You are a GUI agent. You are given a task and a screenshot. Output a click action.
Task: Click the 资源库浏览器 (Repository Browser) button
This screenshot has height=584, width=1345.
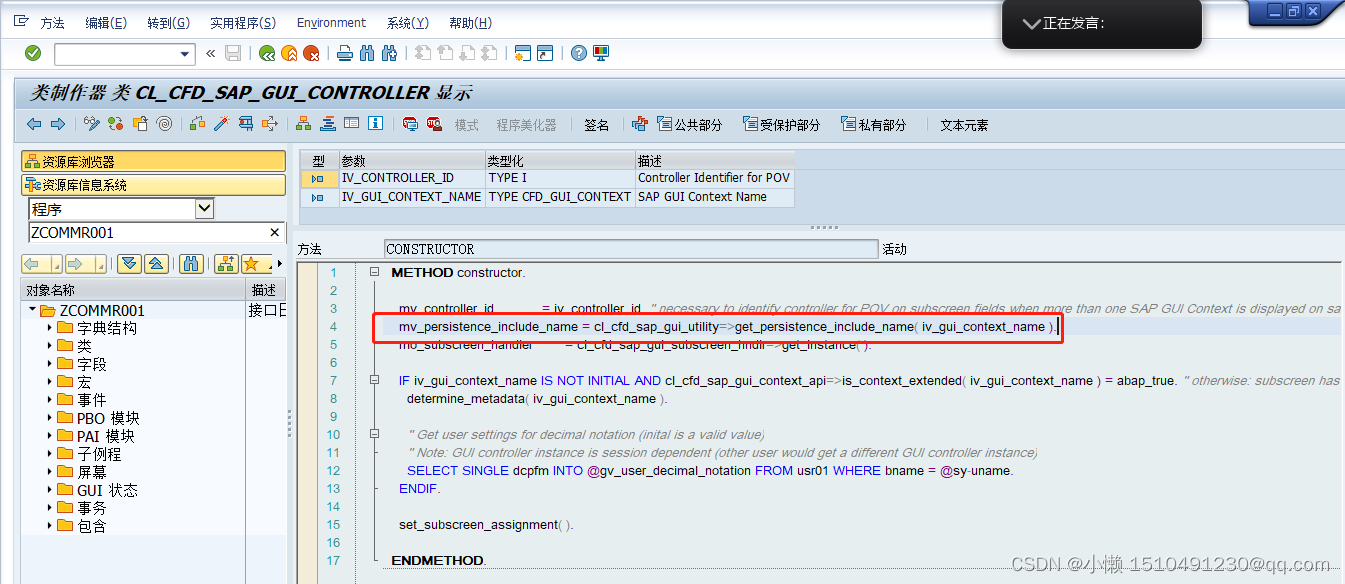153,161
